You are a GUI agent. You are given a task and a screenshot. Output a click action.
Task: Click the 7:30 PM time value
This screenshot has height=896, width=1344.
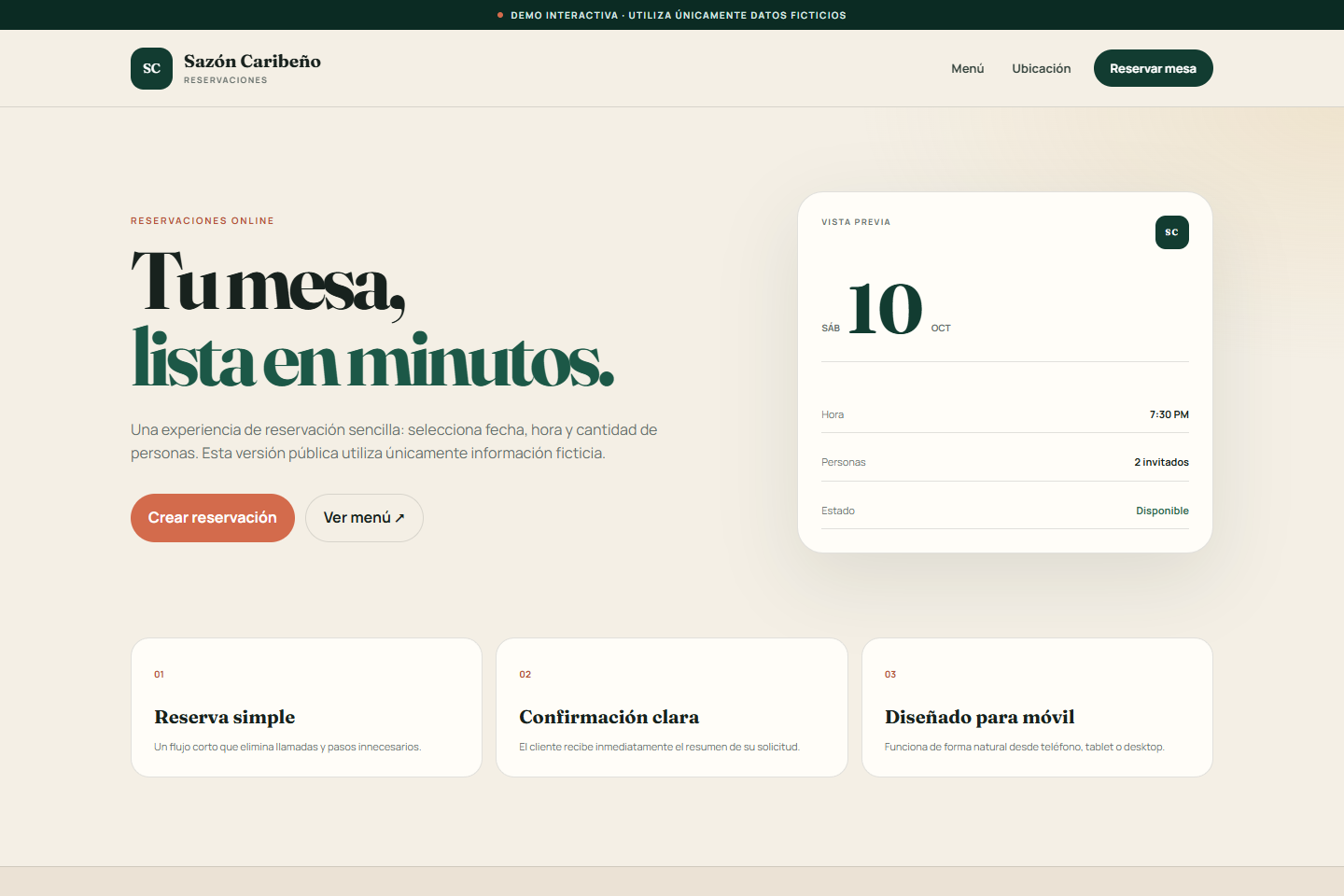[1169, 414]
